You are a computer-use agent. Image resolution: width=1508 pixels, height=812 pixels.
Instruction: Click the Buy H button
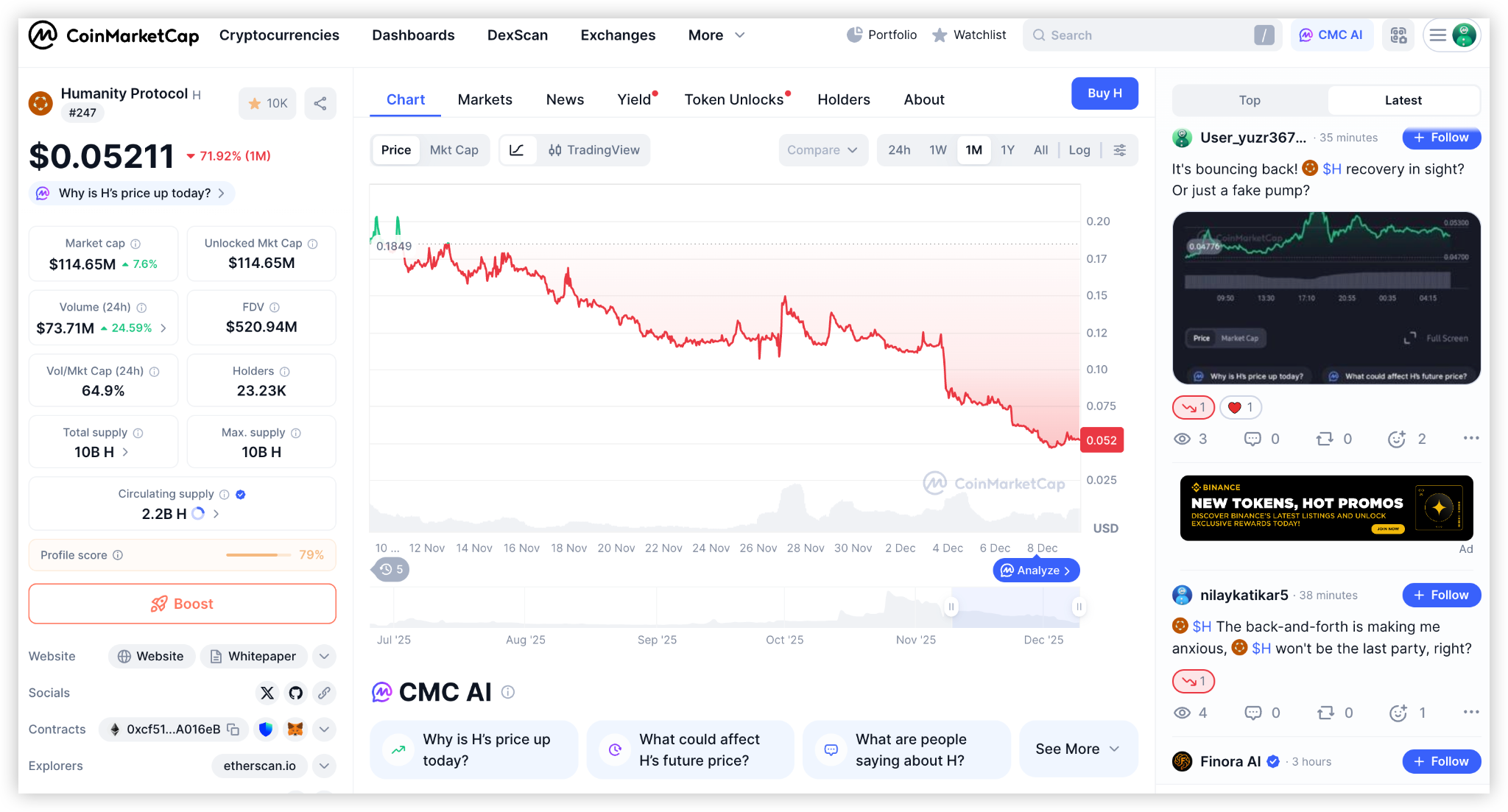[1104, 93]
